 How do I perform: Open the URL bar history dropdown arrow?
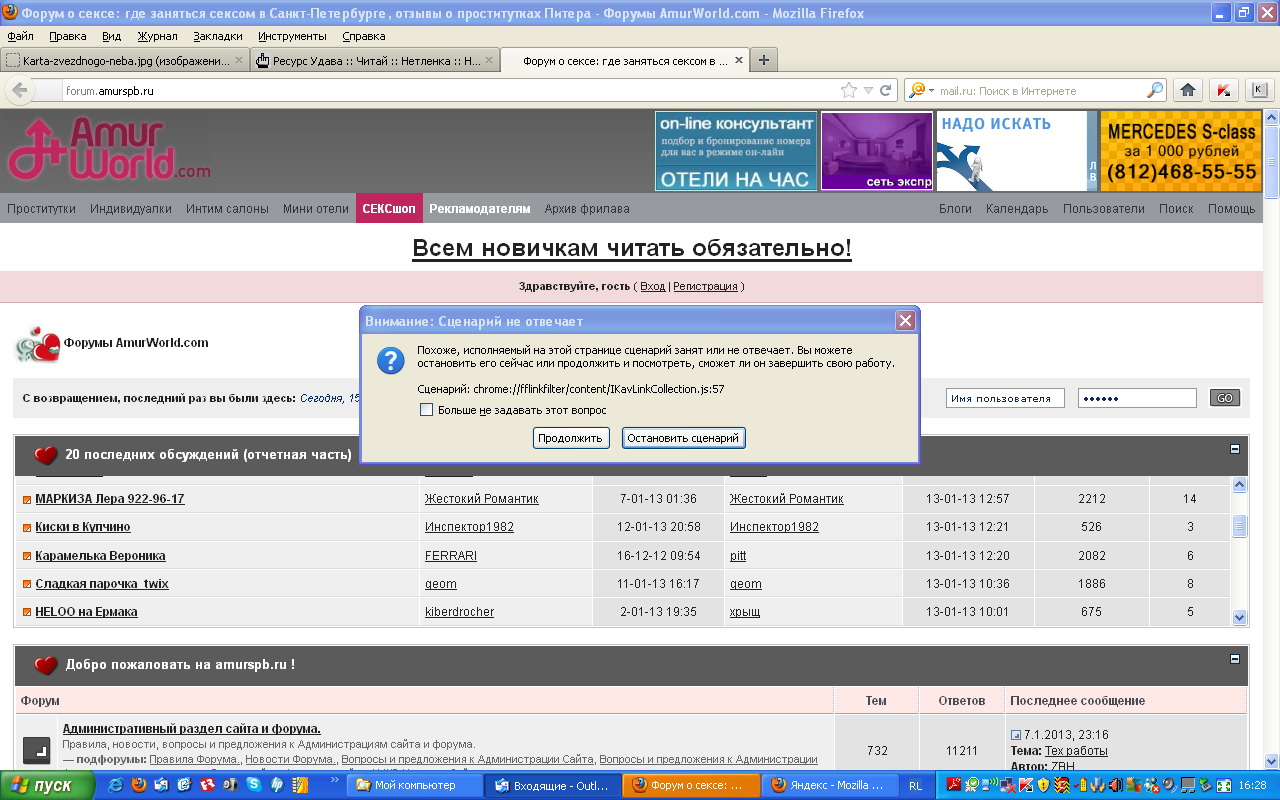click(x=868, y=90)
